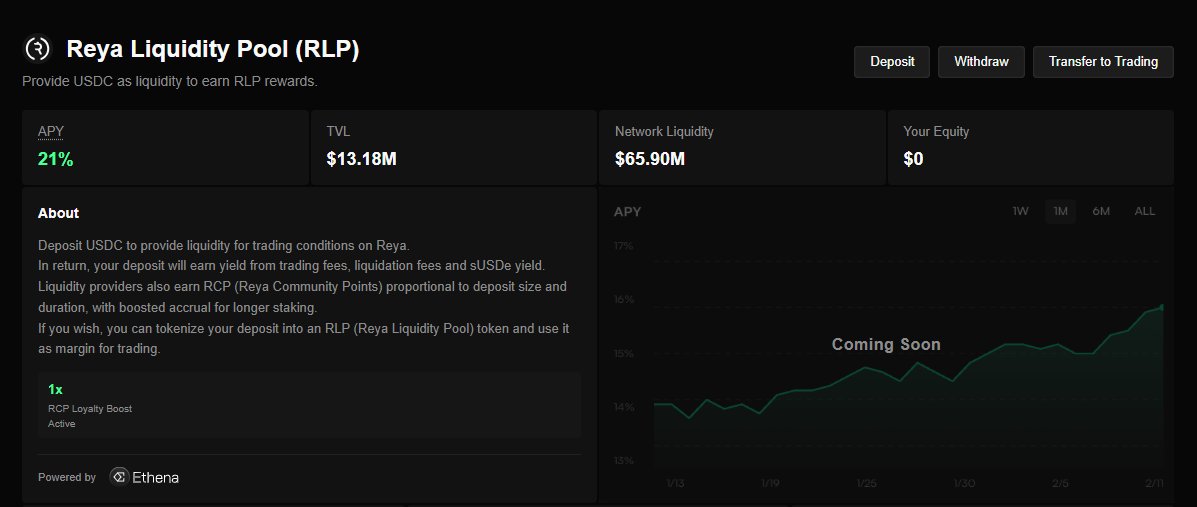
Task: Switch chart range to ALL
Action: tap(1144, 212)
